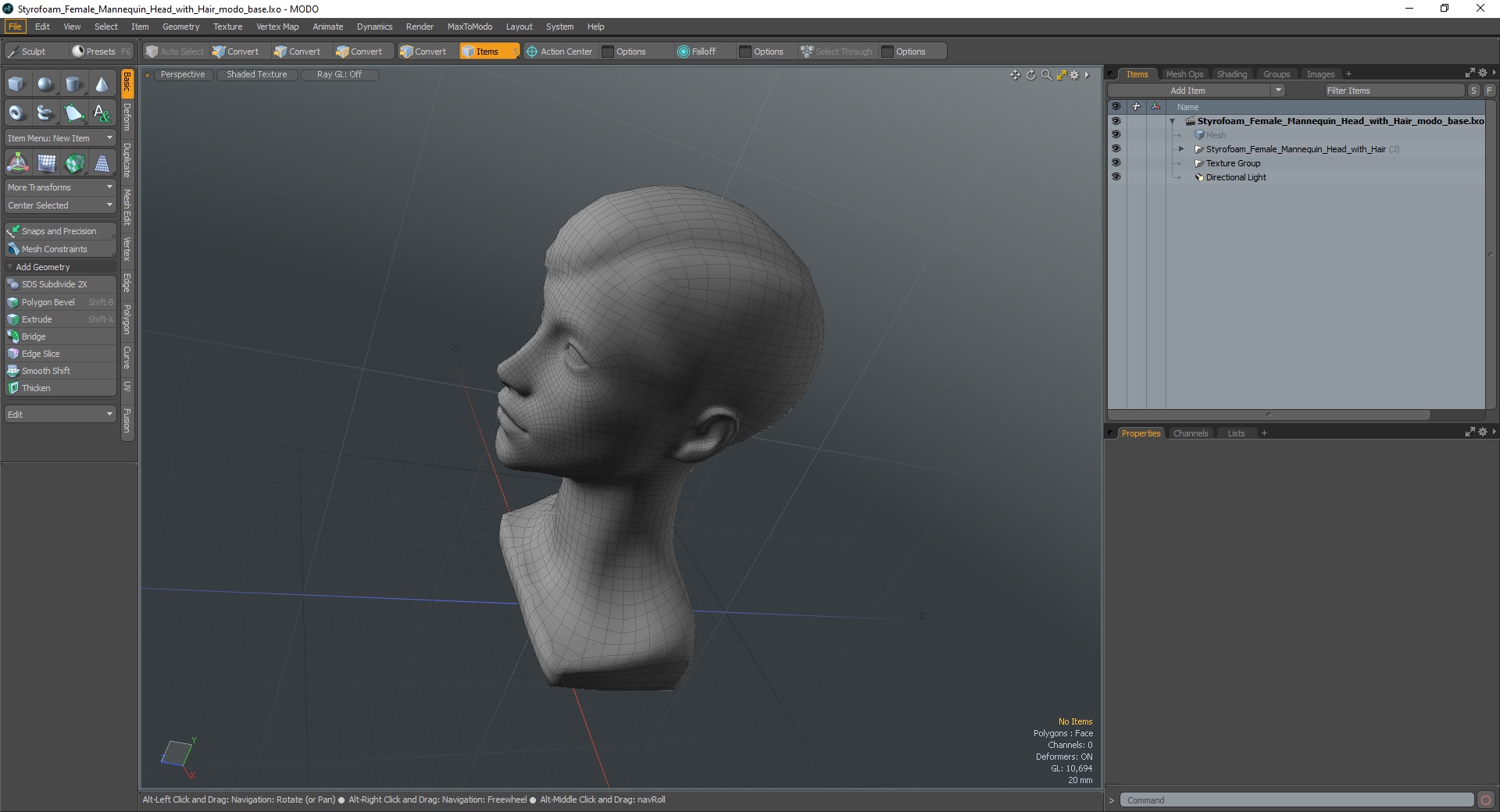This screenshot has width=1500, height=812.
Task: Select the Text tool icon
Action: click(x=102, y=113)
